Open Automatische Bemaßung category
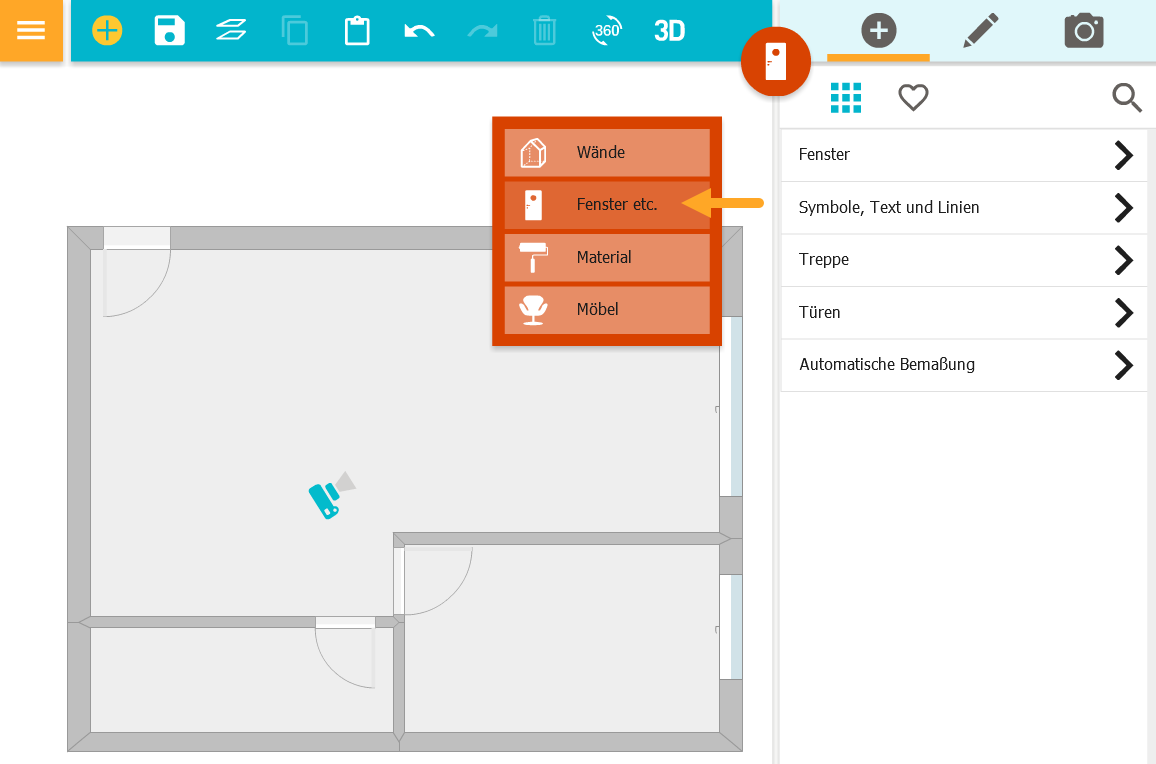 coord(964,365)
